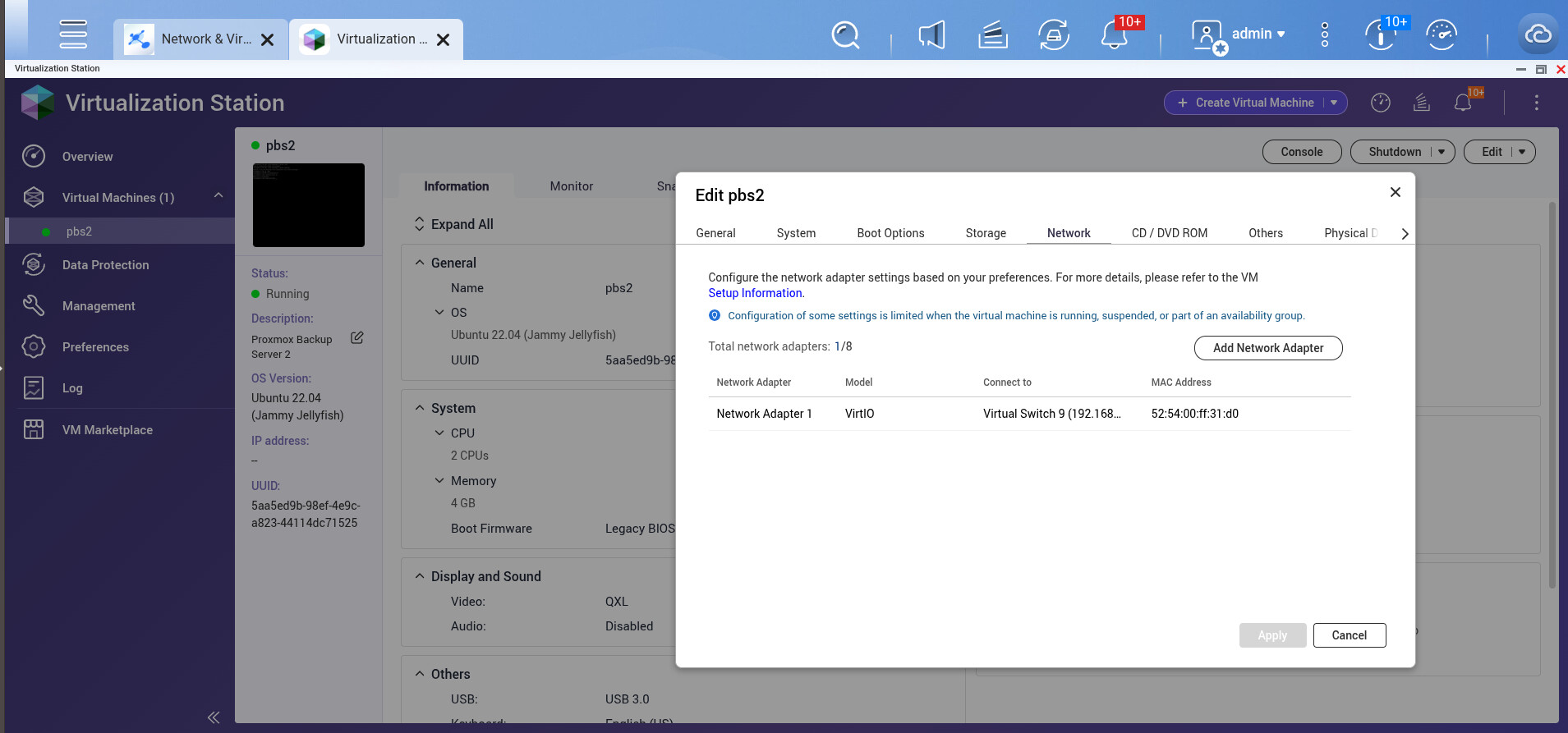
Task: Collapse the sidebar with double-chevron icon
Action: click(214, 717)
